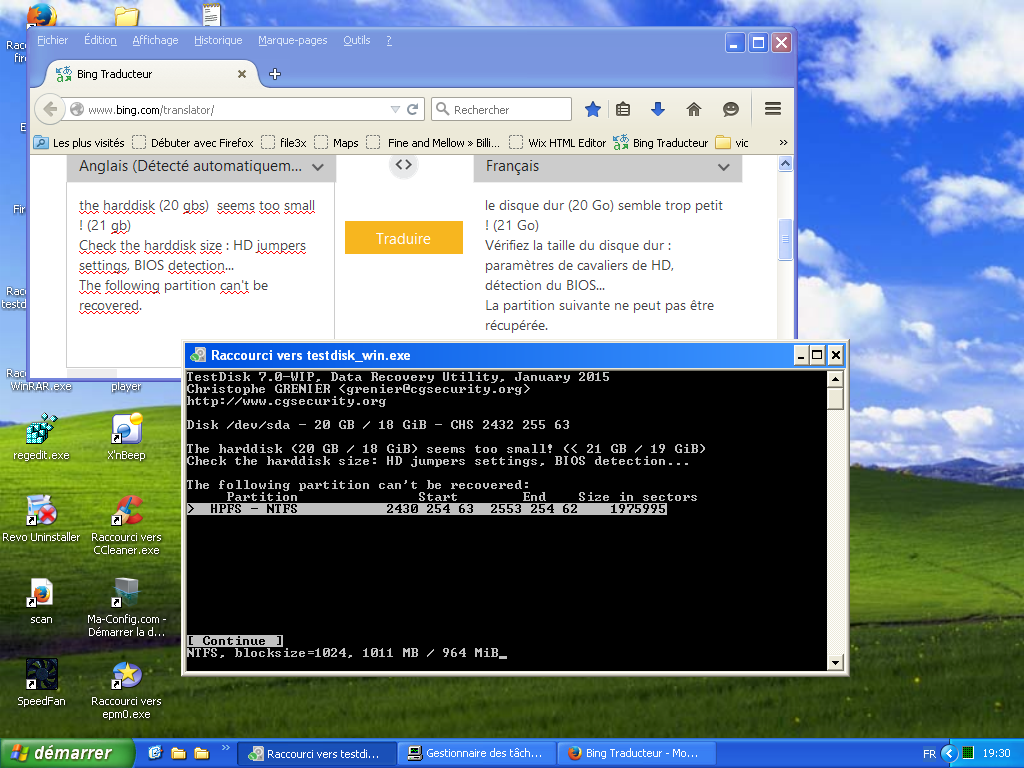1024x768 pixels.
Task: Open the ? help menu in Firefox
Action: point(389,40)
